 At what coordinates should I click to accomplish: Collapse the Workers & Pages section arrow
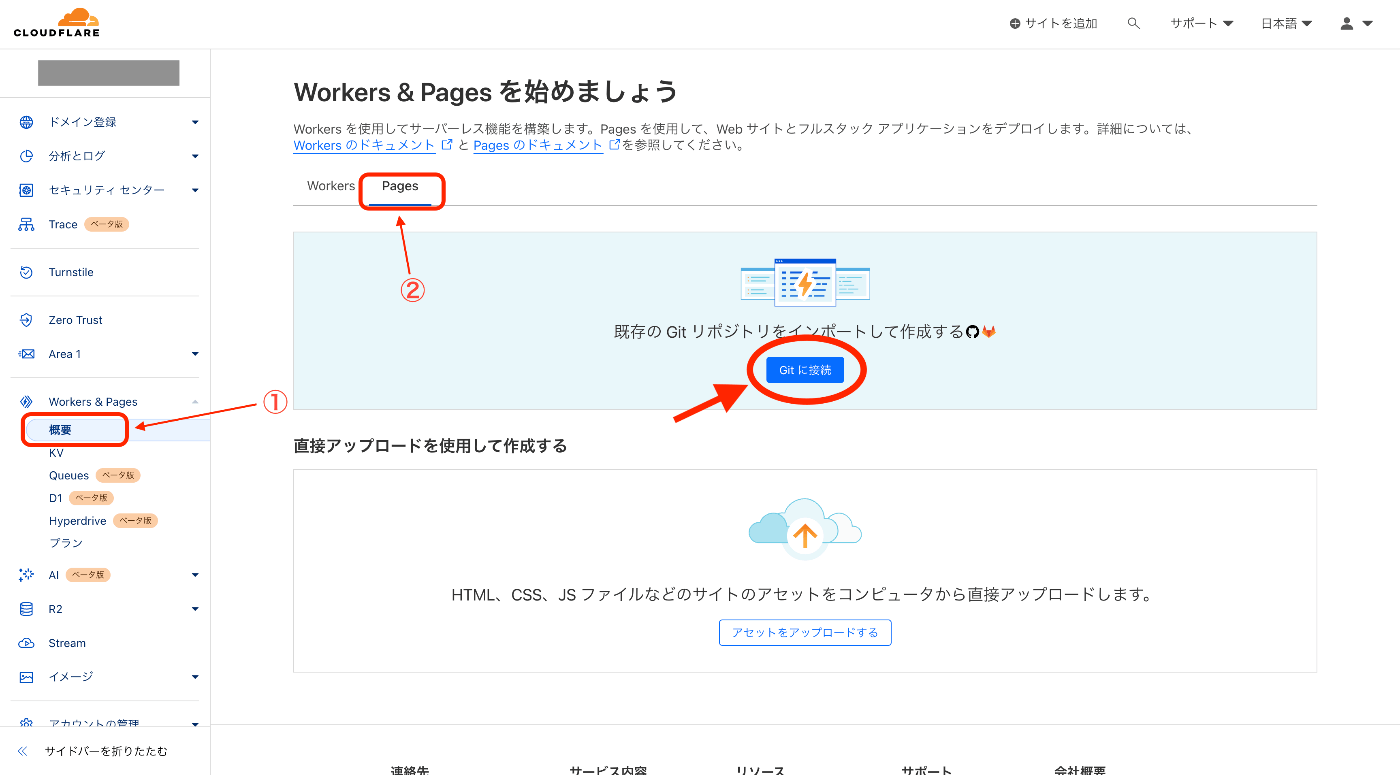tap(195, 402)
